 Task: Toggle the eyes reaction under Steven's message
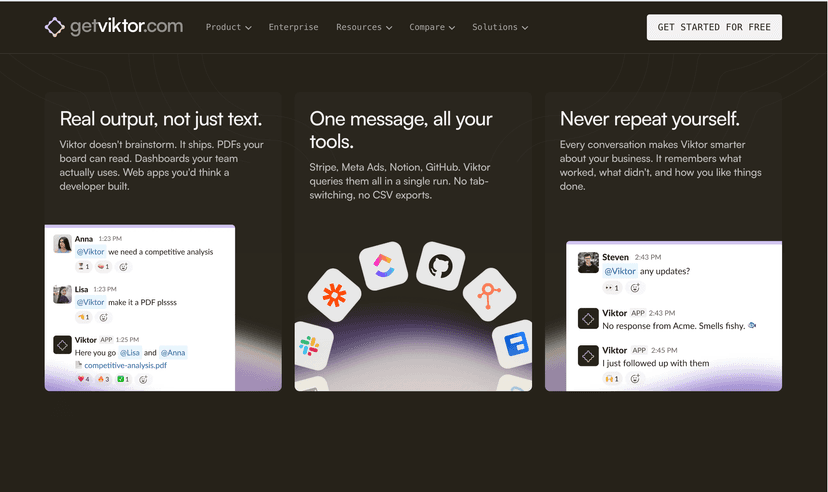(612, 288)
